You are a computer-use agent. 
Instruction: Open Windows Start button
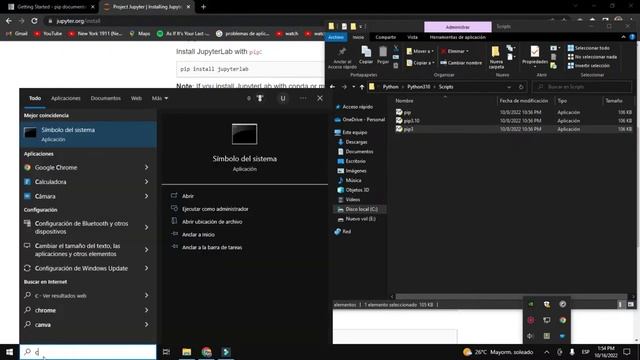(9, 352)
